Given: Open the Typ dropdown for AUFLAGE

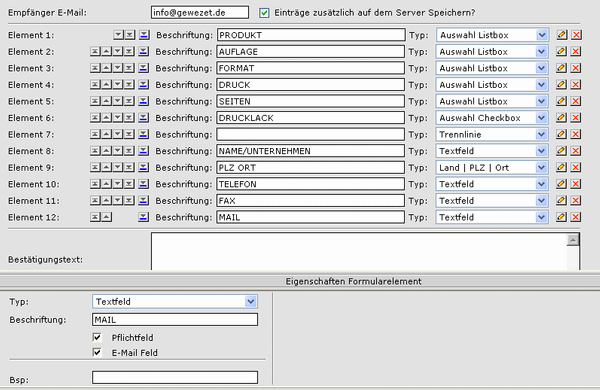Looking at the screenshot, I should pyautogui.click(x=492, y=51).
